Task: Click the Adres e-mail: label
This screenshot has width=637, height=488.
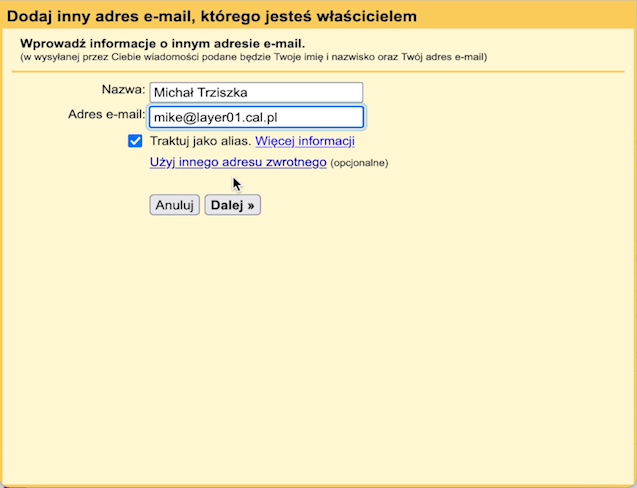Action: (x=106, y=114)
